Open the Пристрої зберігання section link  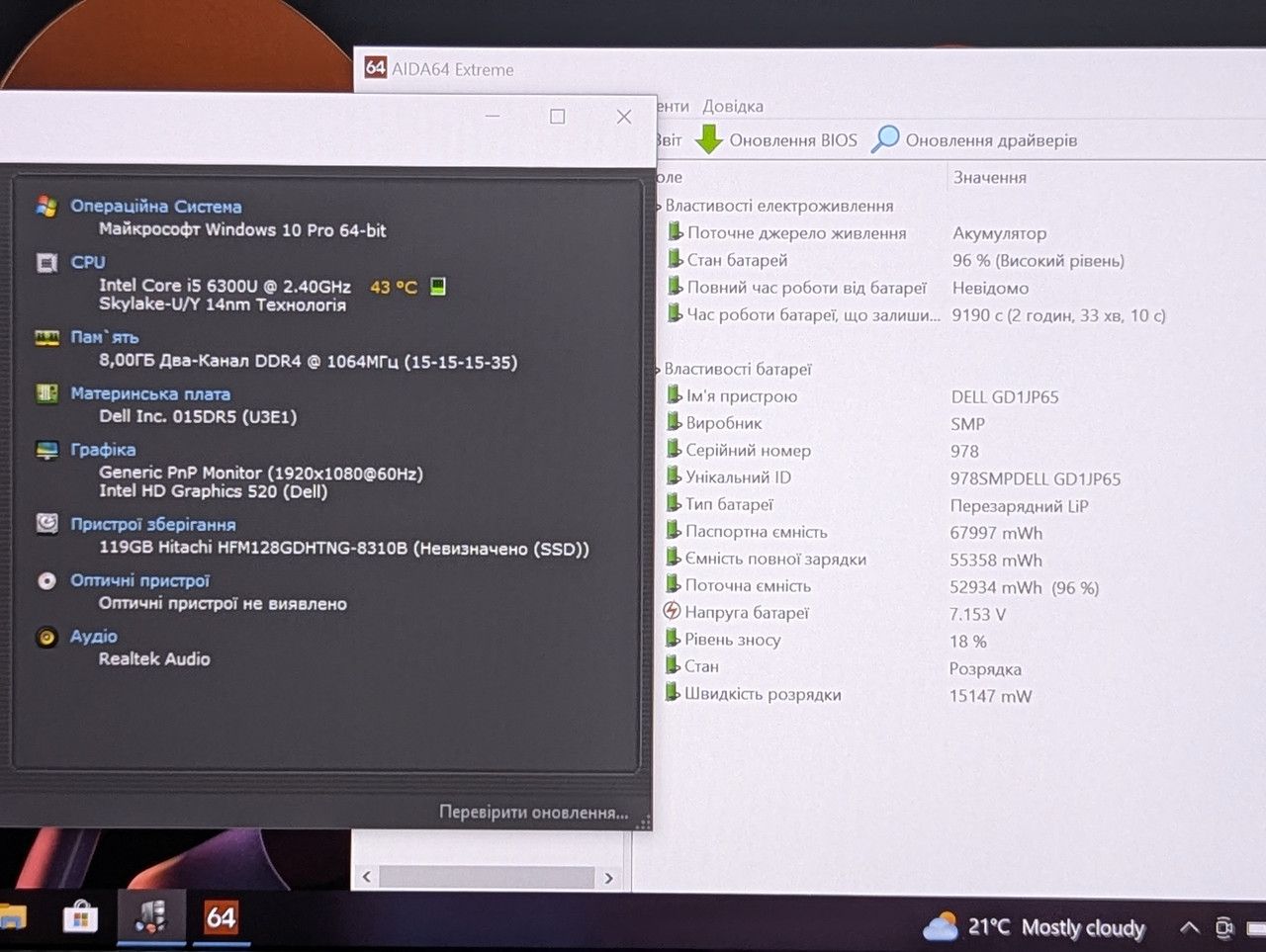[x=153, y=524]
